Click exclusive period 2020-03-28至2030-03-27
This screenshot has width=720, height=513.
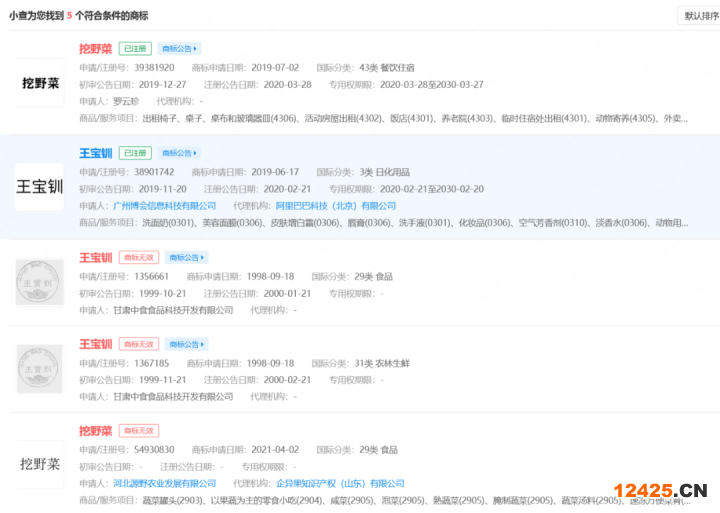(x=432, y=85)
